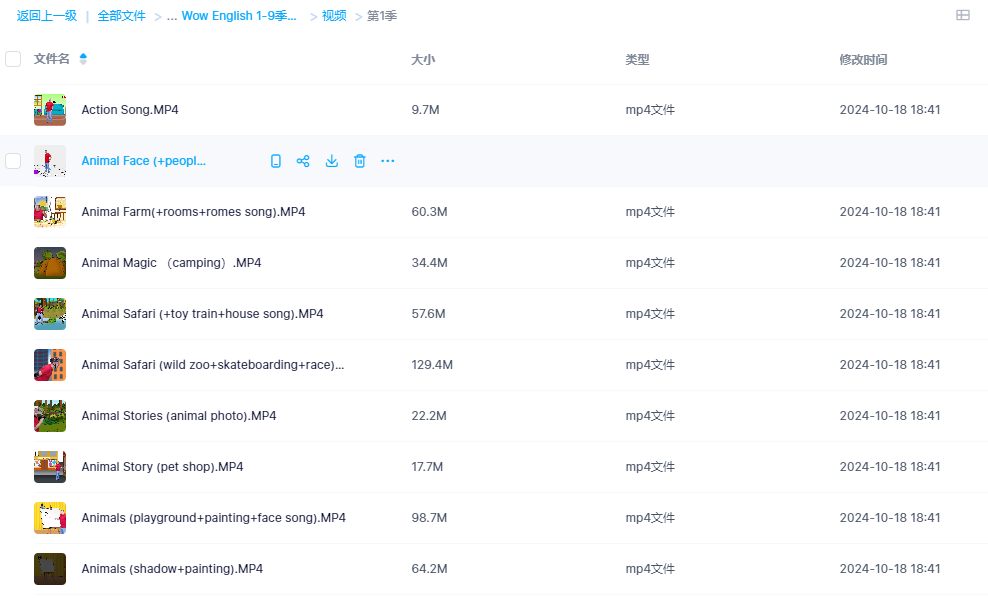The width and height of the screenshot is (988, 605).
Task: Open Wow English 1-9季 breadcrumb folder
Action: 240,16
